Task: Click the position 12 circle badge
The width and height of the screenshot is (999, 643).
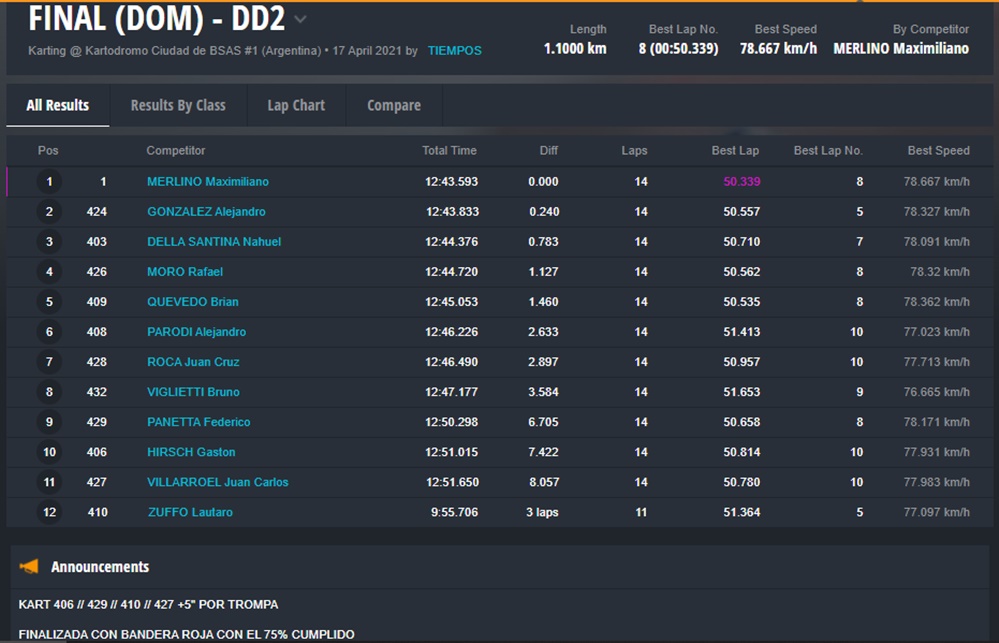Action: (48, 512)
